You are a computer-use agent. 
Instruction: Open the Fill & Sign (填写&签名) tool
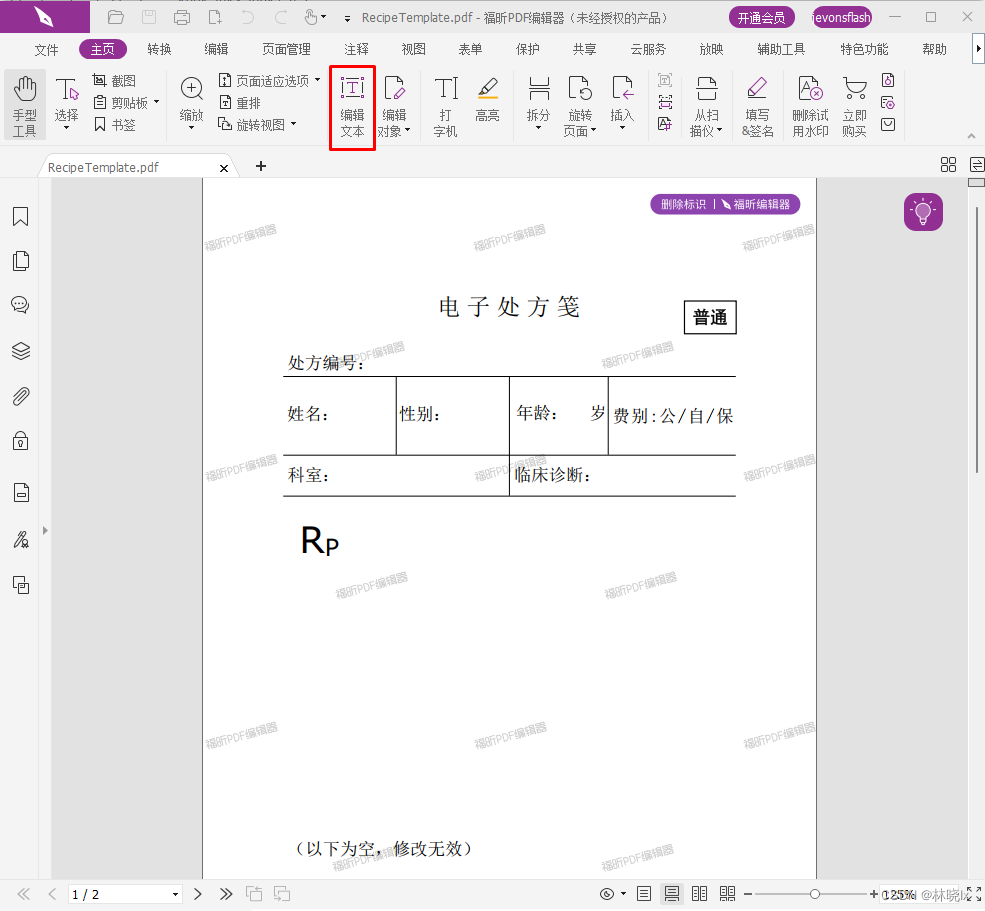pyautogui.click(x=758, y=105)
